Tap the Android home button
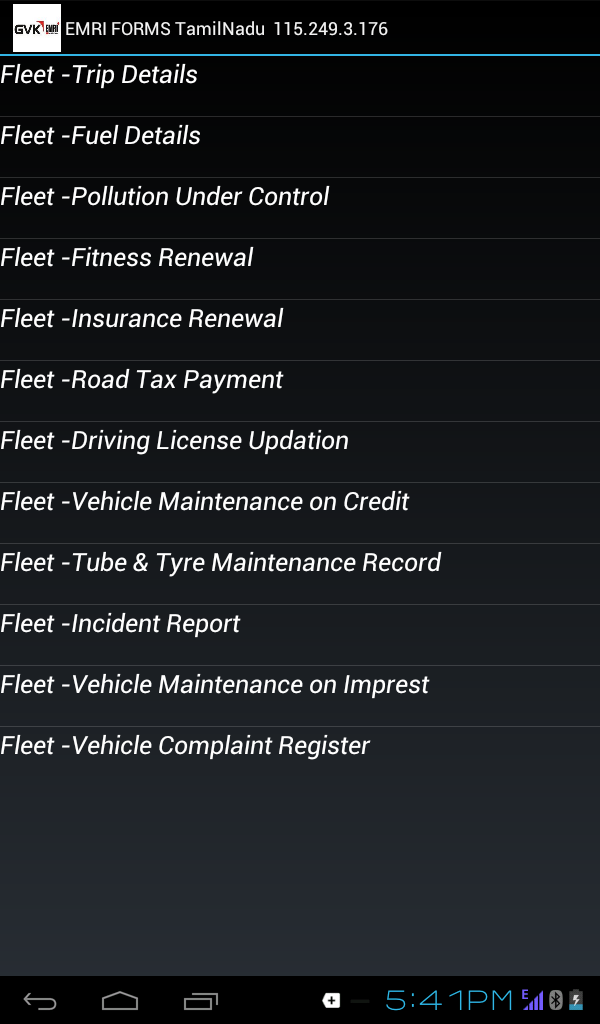 (120, 1000)
